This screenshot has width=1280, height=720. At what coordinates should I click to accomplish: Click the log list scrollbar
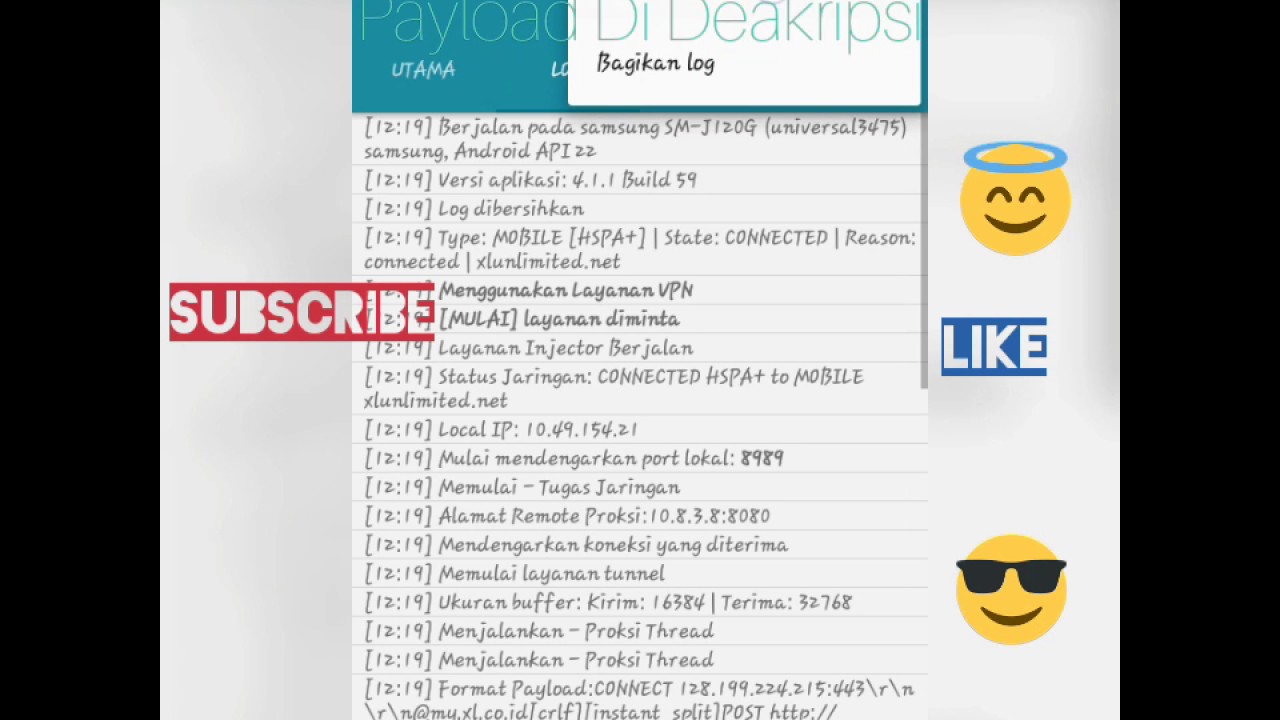coord(923,250)
